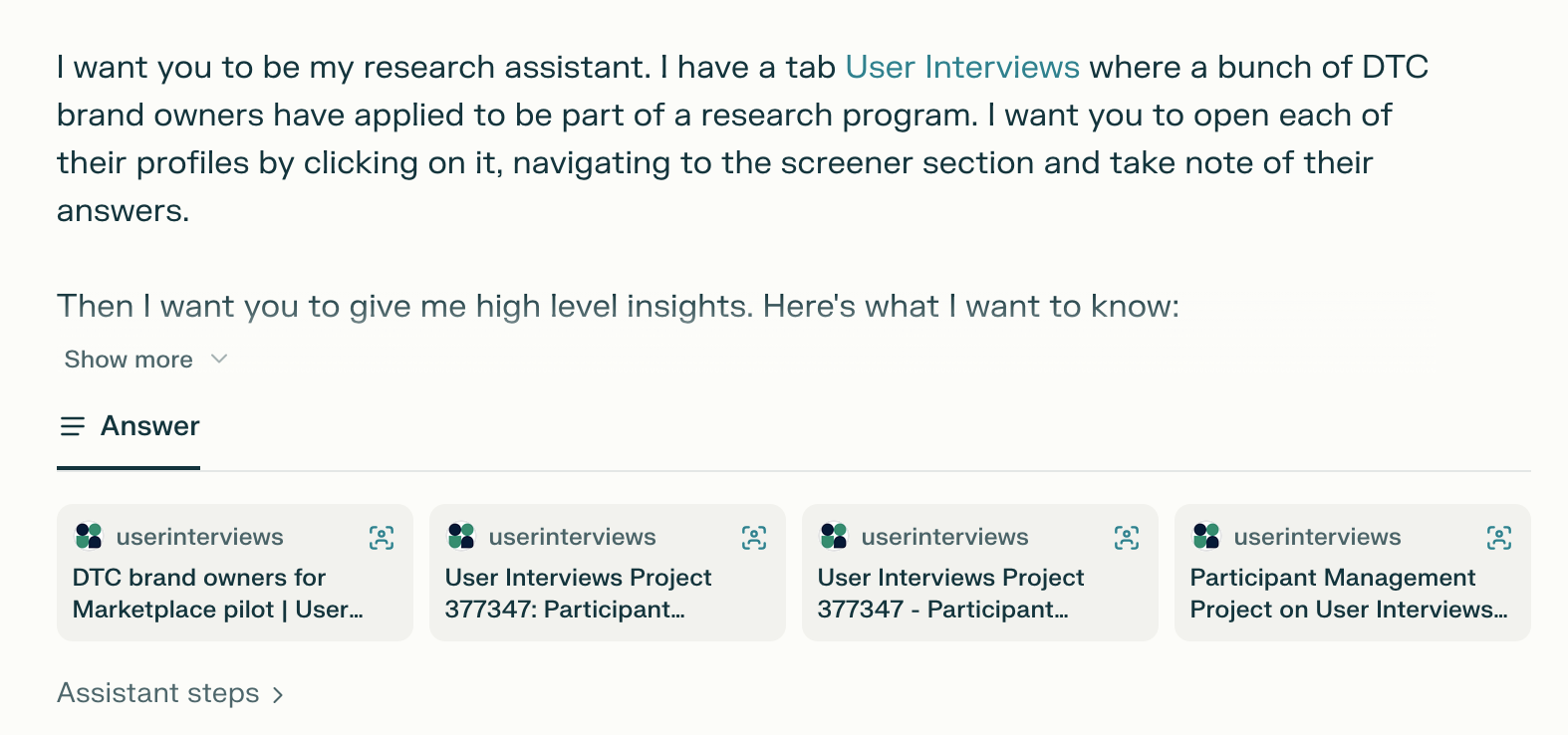Image resolution: width=1568 pixels, height=735 pixels.
Task: Expand the prompt with Show more
Action: [129, 360]
